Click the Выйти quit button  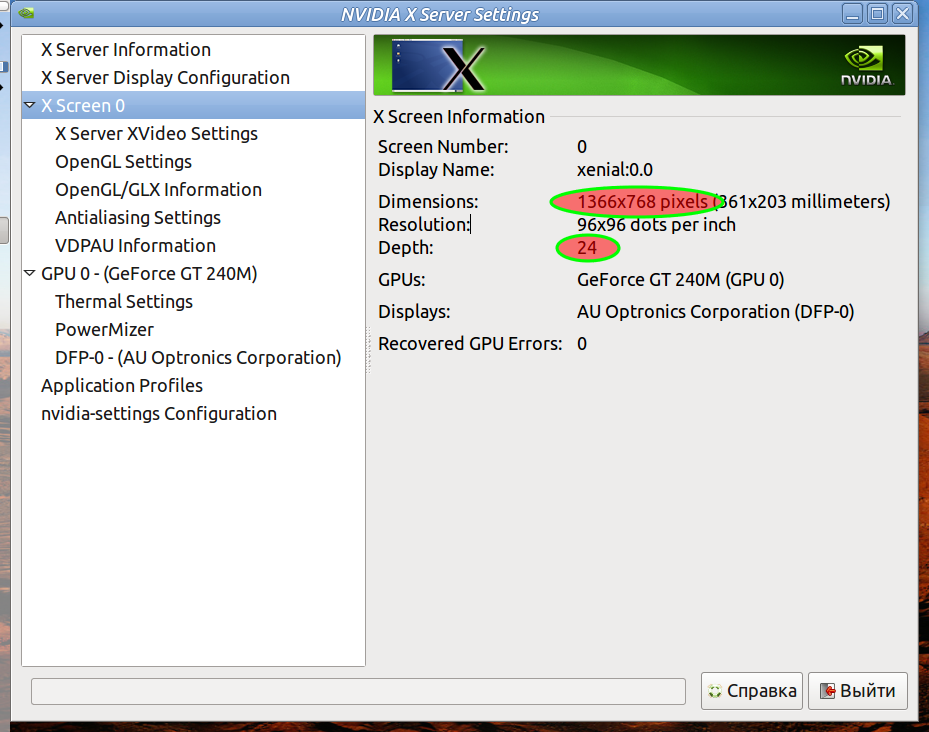click(857, 691)
